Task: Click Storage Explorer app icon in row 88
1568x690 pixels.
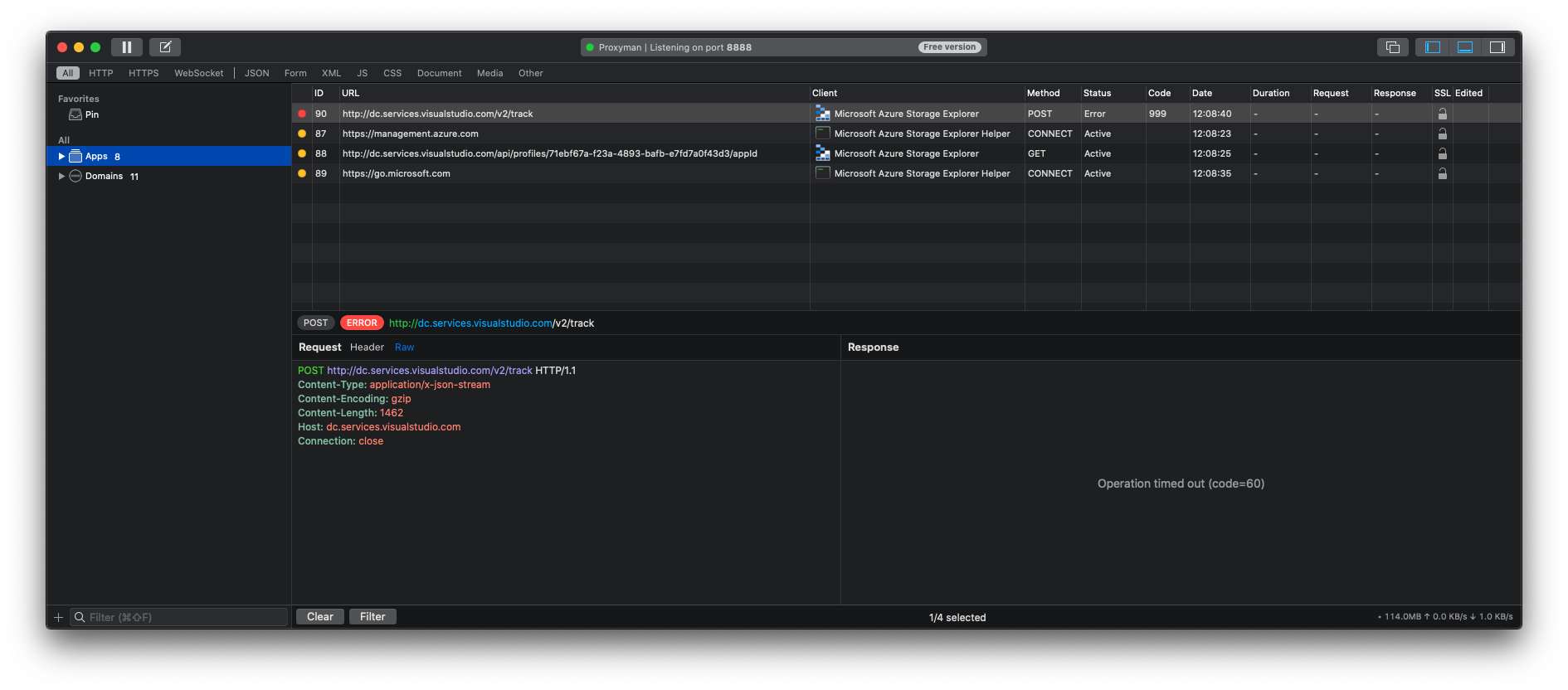Action: 823,153
